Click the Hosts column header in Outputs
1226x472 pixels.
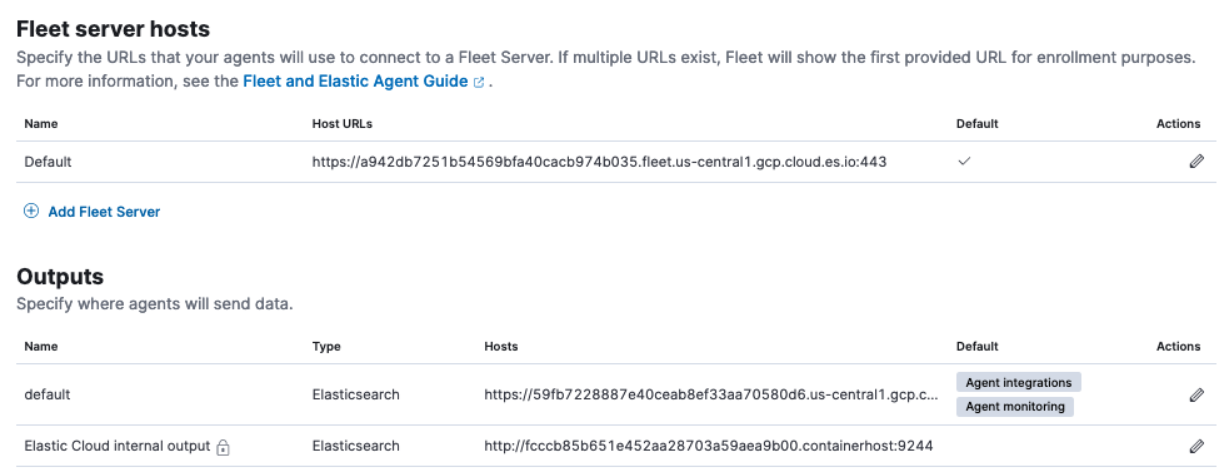tap(500, 347)
